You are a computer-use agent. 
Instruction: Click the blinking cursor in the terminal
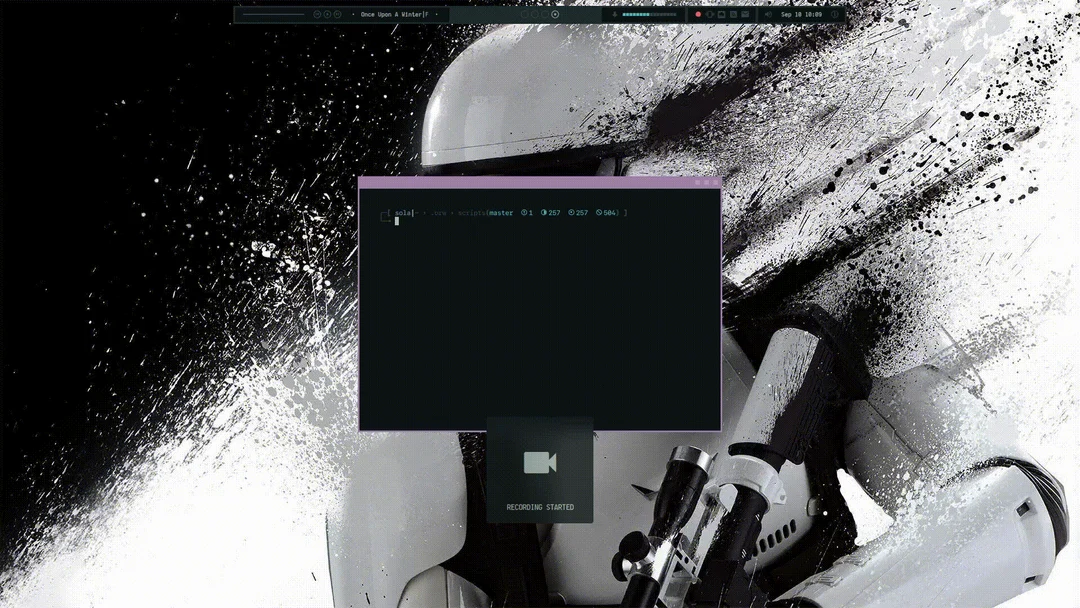point(397,221)
